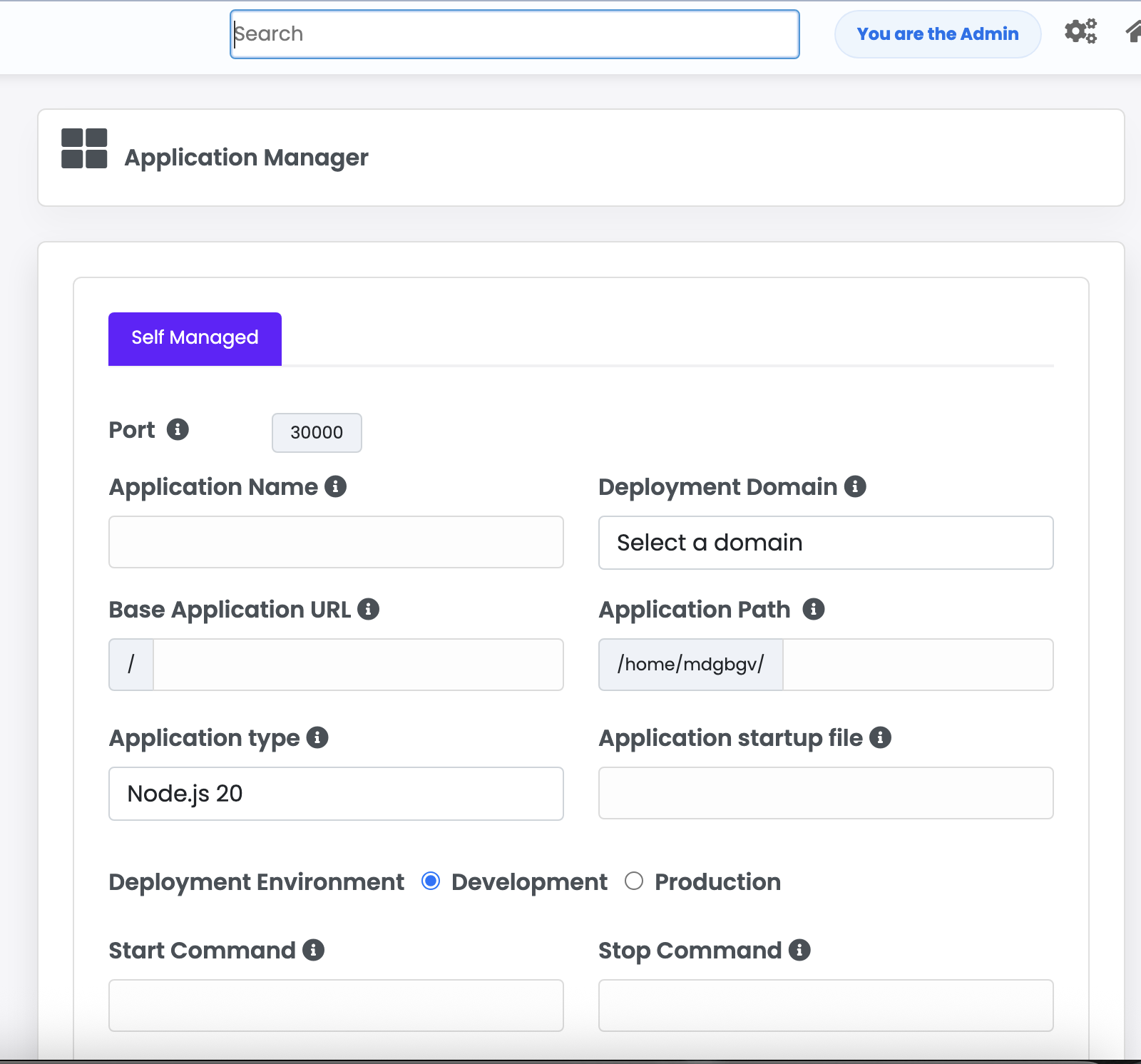
Task: Click the Start Command input field
Action: pyautogui.click(x=336, y=1006)
